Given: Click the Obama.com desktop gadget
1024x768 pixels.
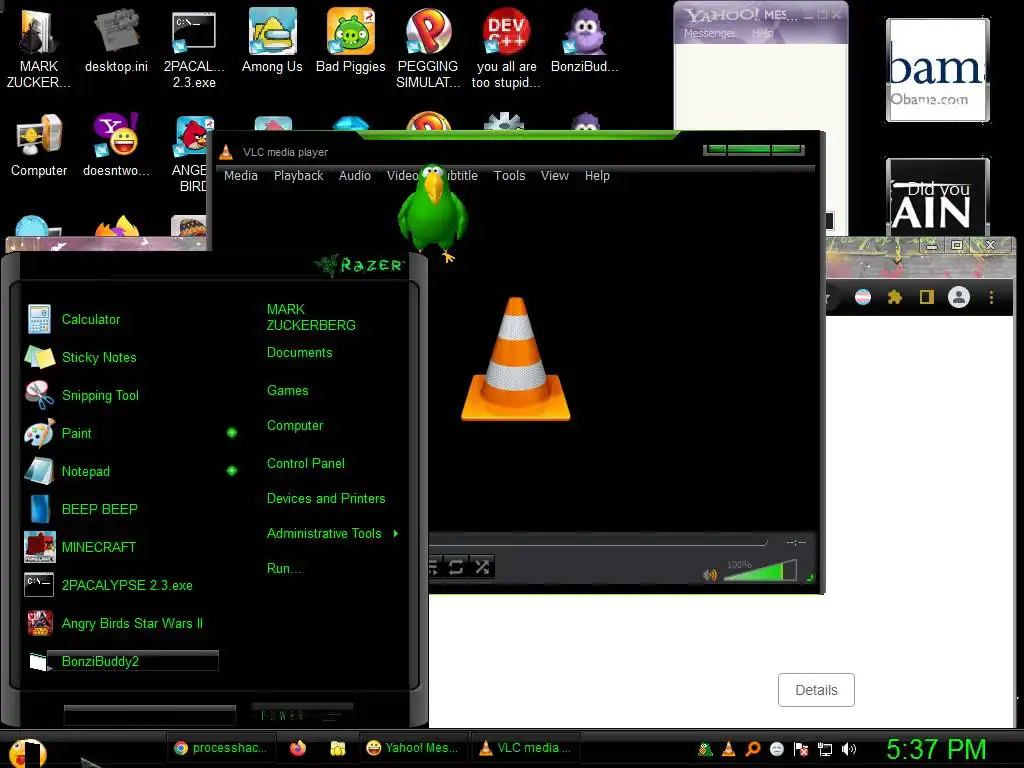Looking at the screenshot, I should pyautogui.click(x=937, y=70).
